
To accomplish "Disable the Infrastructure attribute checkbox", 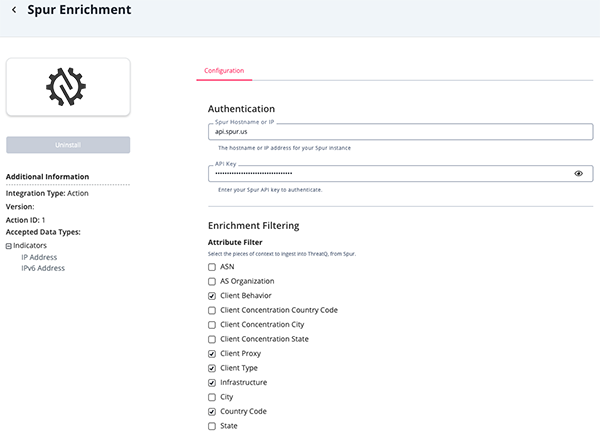I will pyautogui.click(x=212, y=383).
